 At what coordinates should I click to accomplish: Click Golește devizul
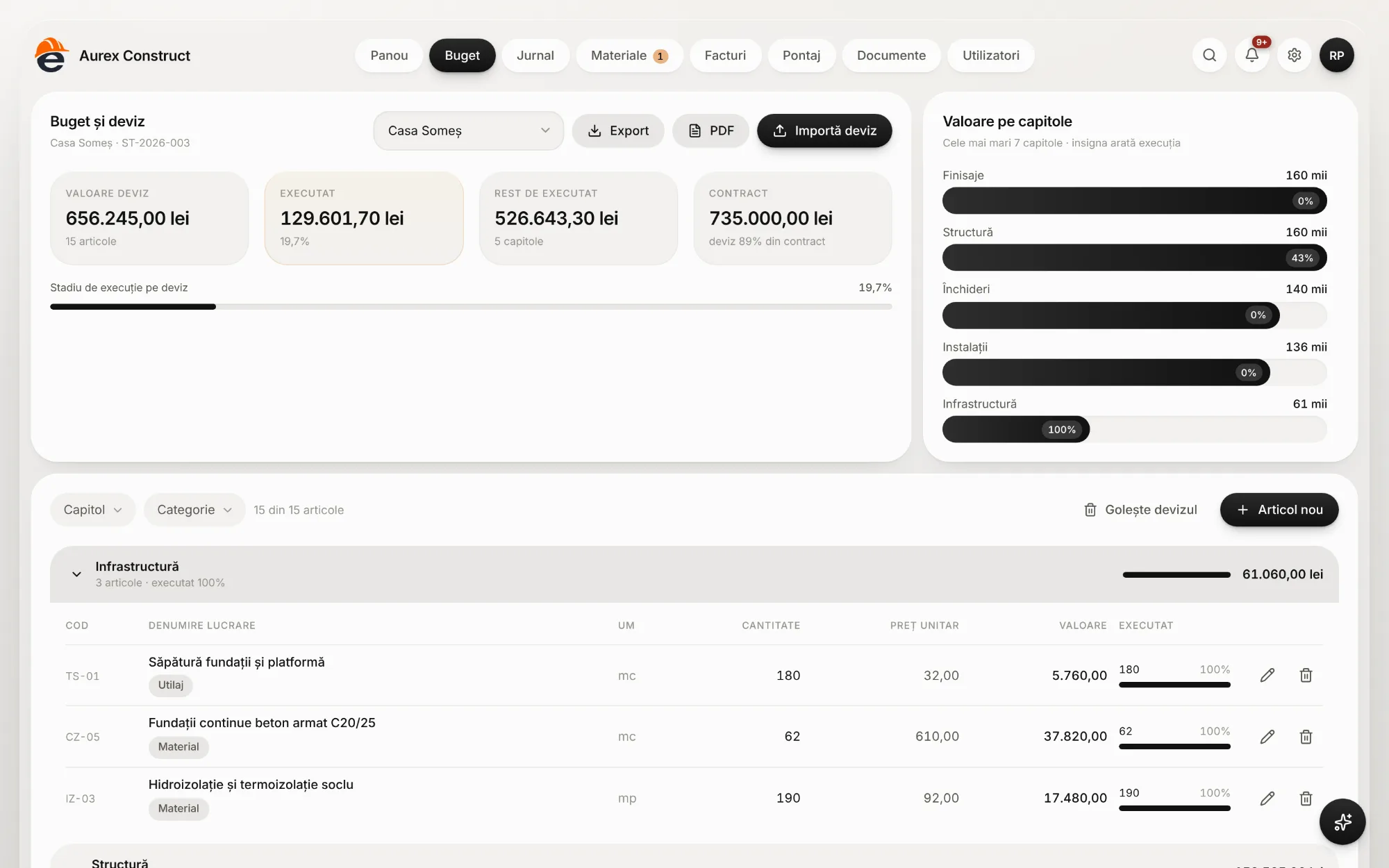[1140, 510]
